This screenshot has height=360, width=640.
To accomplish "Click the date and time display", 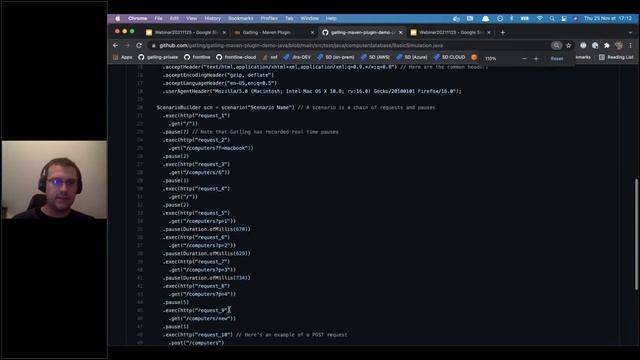I will 608,18.
